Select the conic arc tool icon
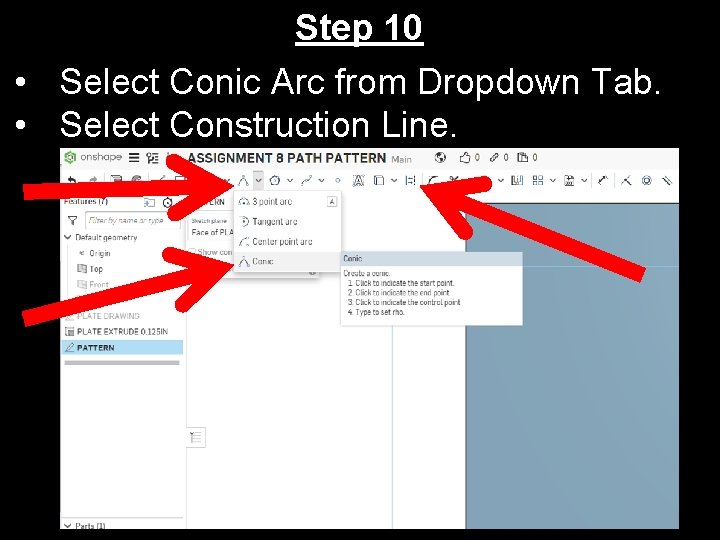 (243, 180)
